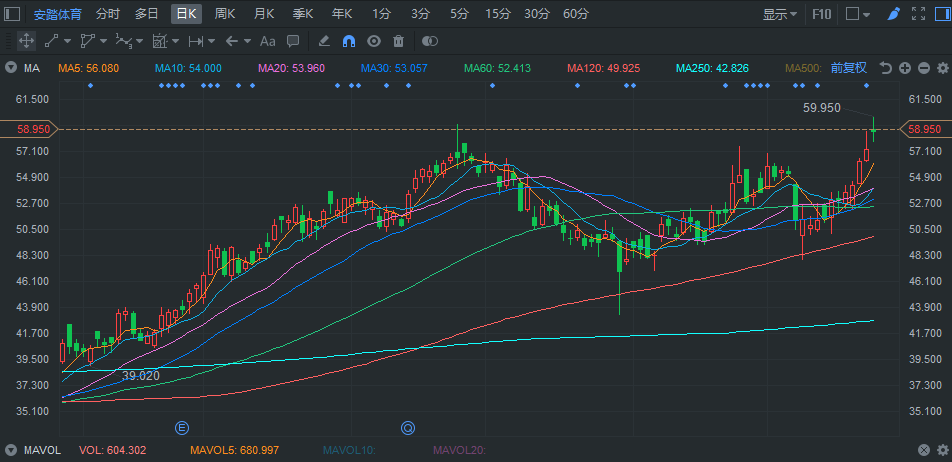
Task: Click the MA5: 56.080 value label
Action: (x=89, y=68)
